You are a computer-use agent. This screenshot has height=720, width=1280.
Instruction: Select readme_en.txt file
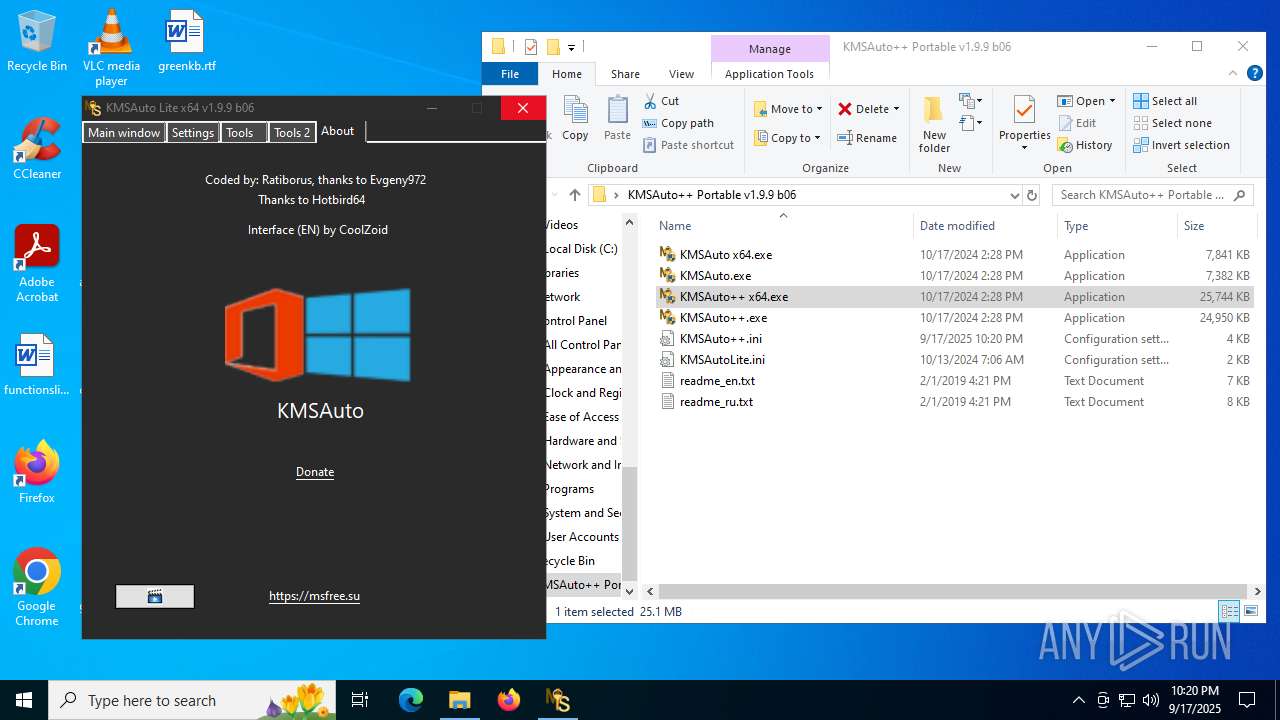coord(717,381)
